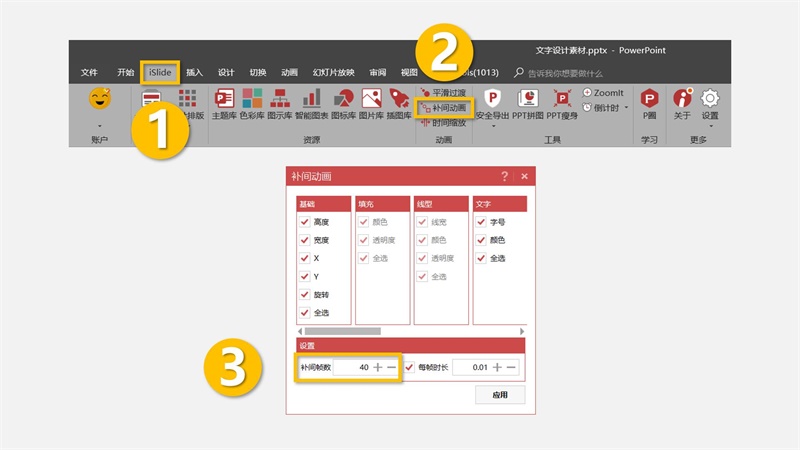Viewport: 800px width, 450px height.
Task: Select 补间动画 tween animation command
Action: 444,108
